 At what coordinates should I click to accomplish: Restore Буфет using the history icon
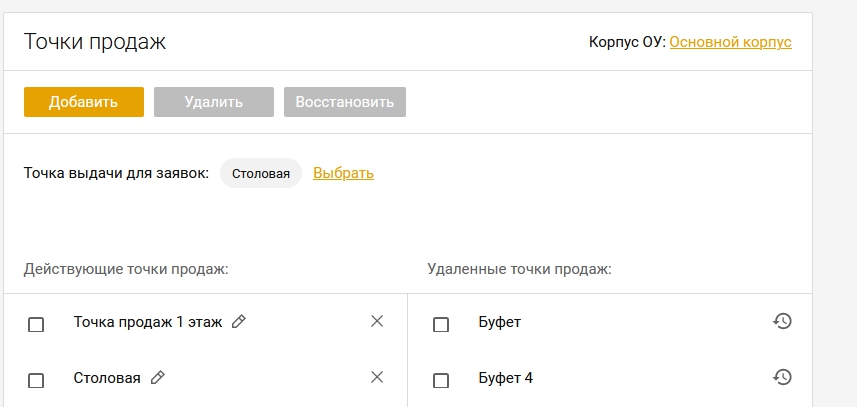pos(782,321)
